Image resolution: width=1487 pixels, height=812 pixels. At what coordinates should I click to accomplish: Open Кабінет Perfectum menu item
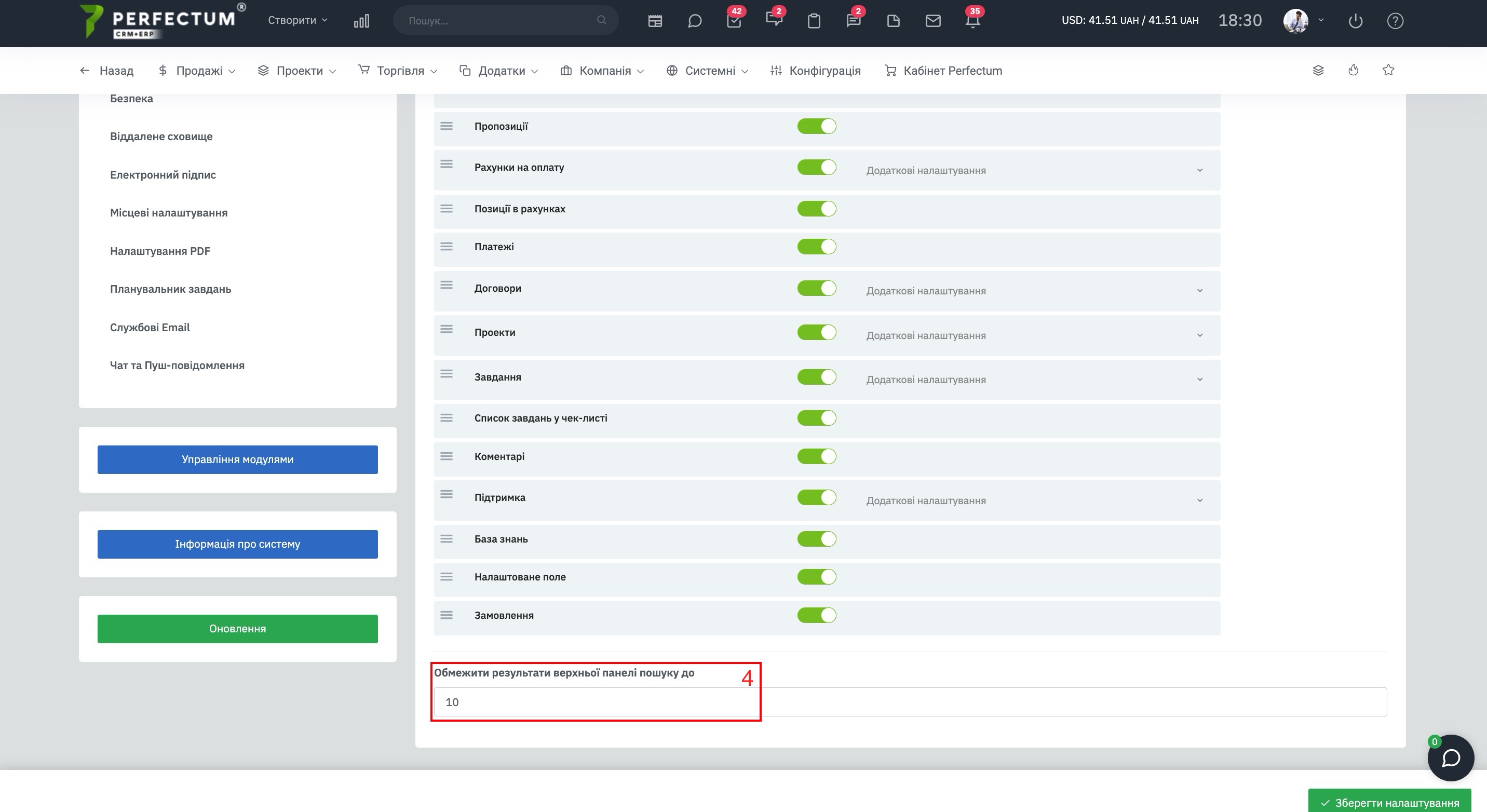[x=943, y=71]
